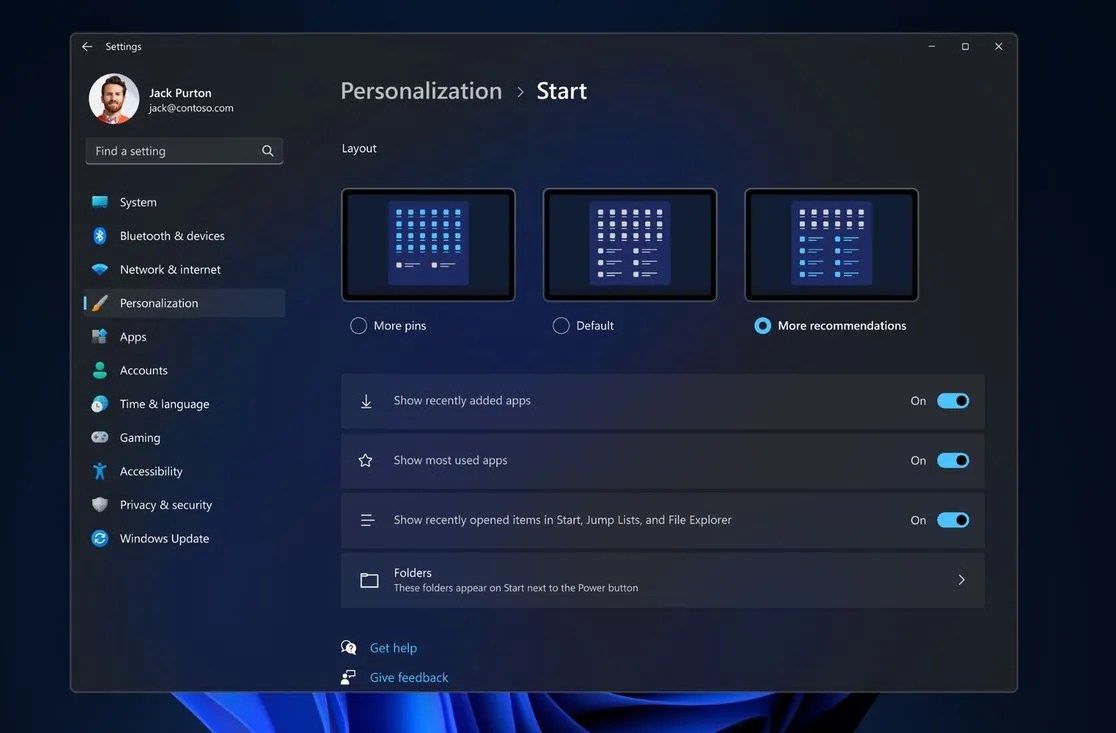The width and height of the screenshot is (1116, 733).
Task: Click Jack Purton account name
Action: tap(180, 93)
